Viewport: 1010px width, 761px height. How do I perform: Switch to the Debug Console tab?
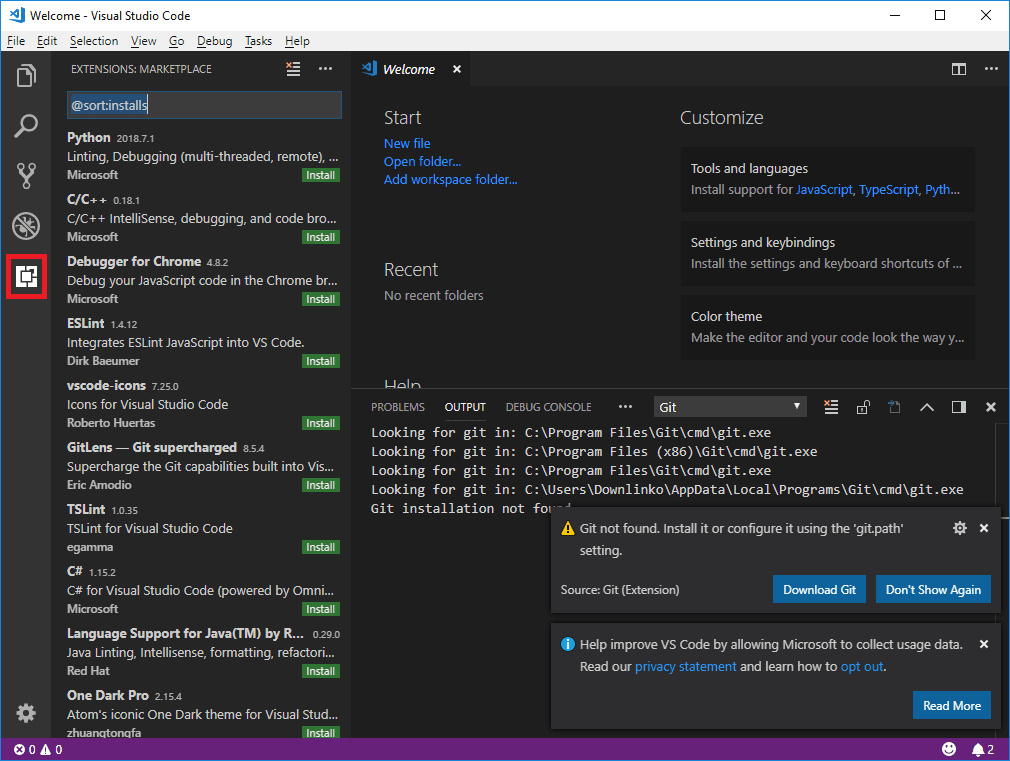pyautogui.click(x=548, y=407)
